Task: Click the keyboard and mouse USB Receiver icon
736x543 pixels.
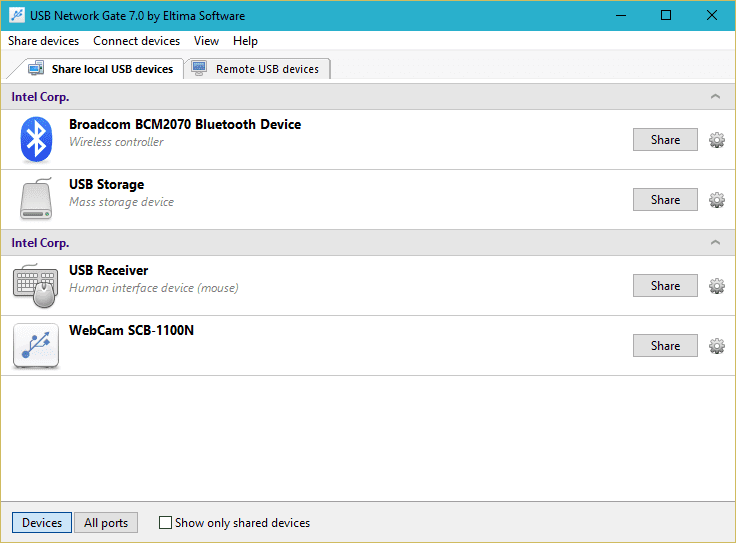Action: point(36,286)
